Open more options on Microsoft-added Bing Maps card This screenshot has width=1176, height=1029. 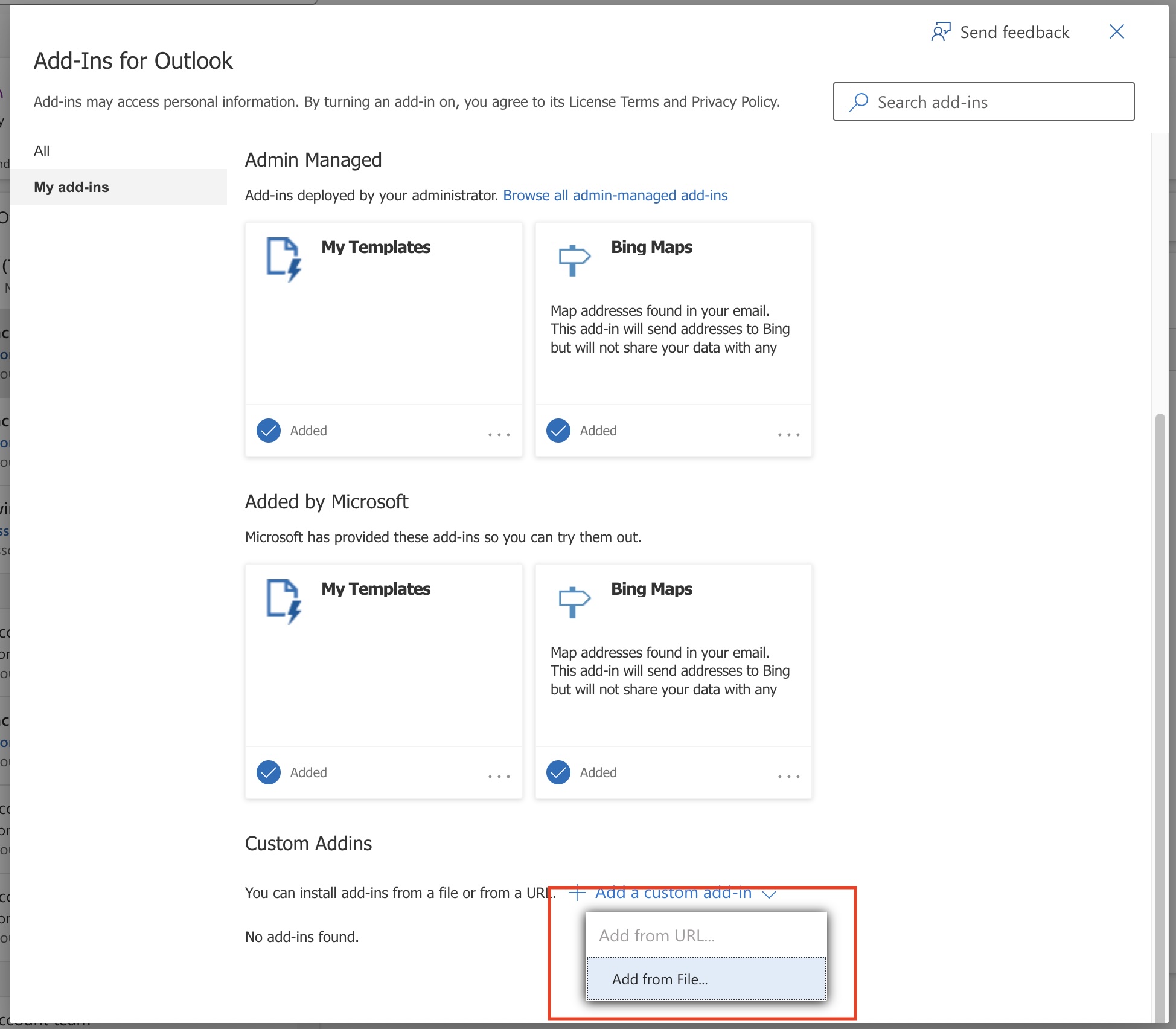pos(788,776)
